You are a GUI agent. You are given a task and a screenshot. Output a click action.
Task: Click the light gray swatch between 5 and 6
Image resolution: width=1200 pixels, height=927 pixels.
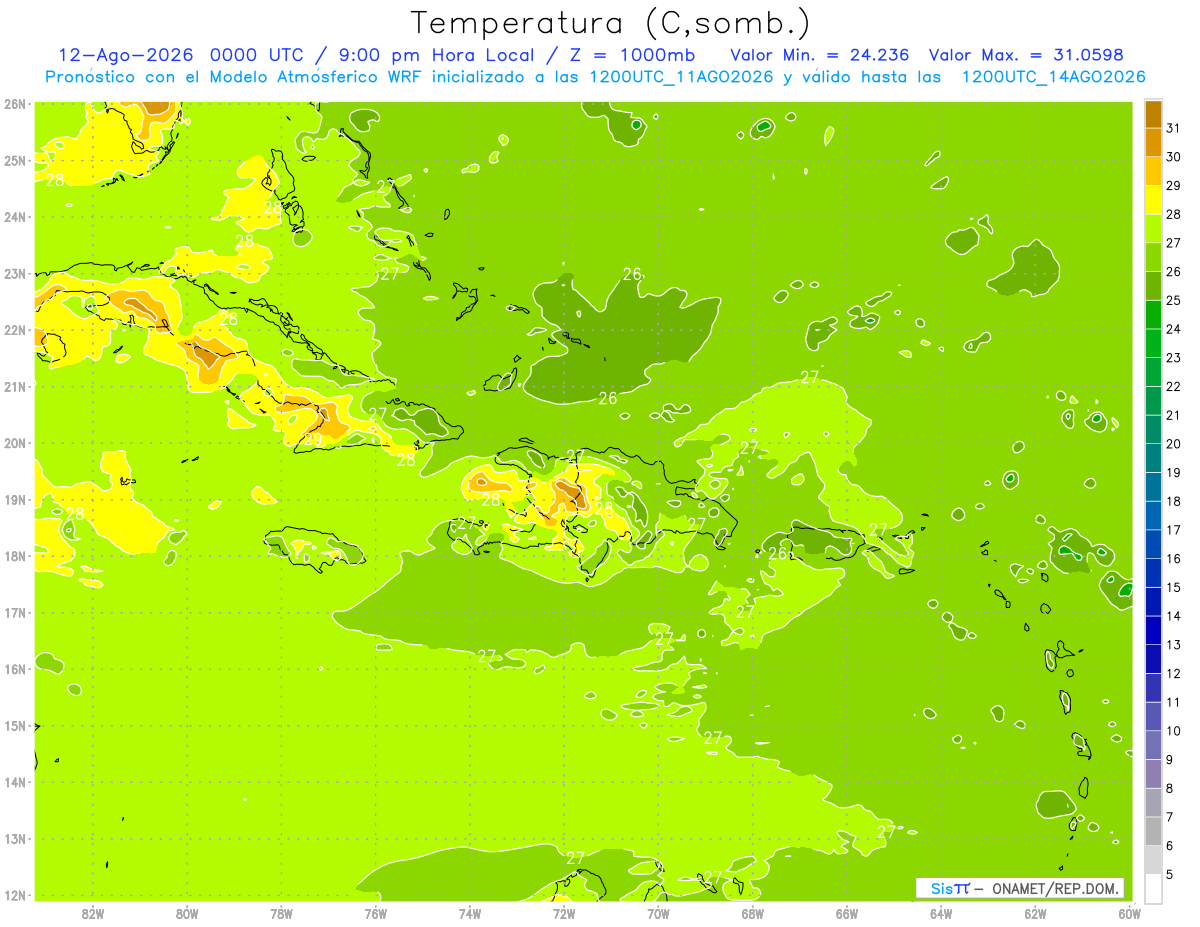(x=1153, y=860)
